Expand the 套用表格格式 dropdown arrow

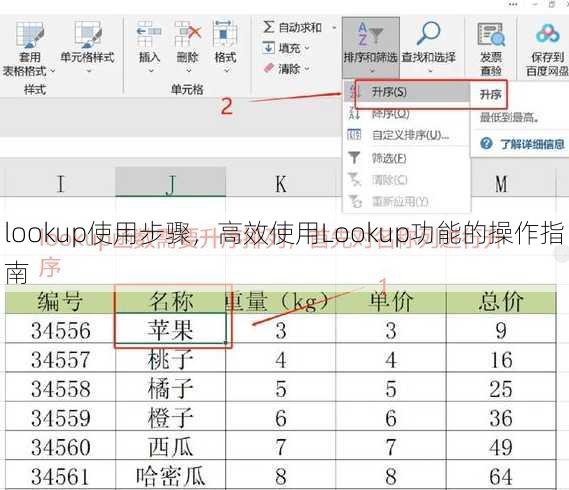pos(53,71)
